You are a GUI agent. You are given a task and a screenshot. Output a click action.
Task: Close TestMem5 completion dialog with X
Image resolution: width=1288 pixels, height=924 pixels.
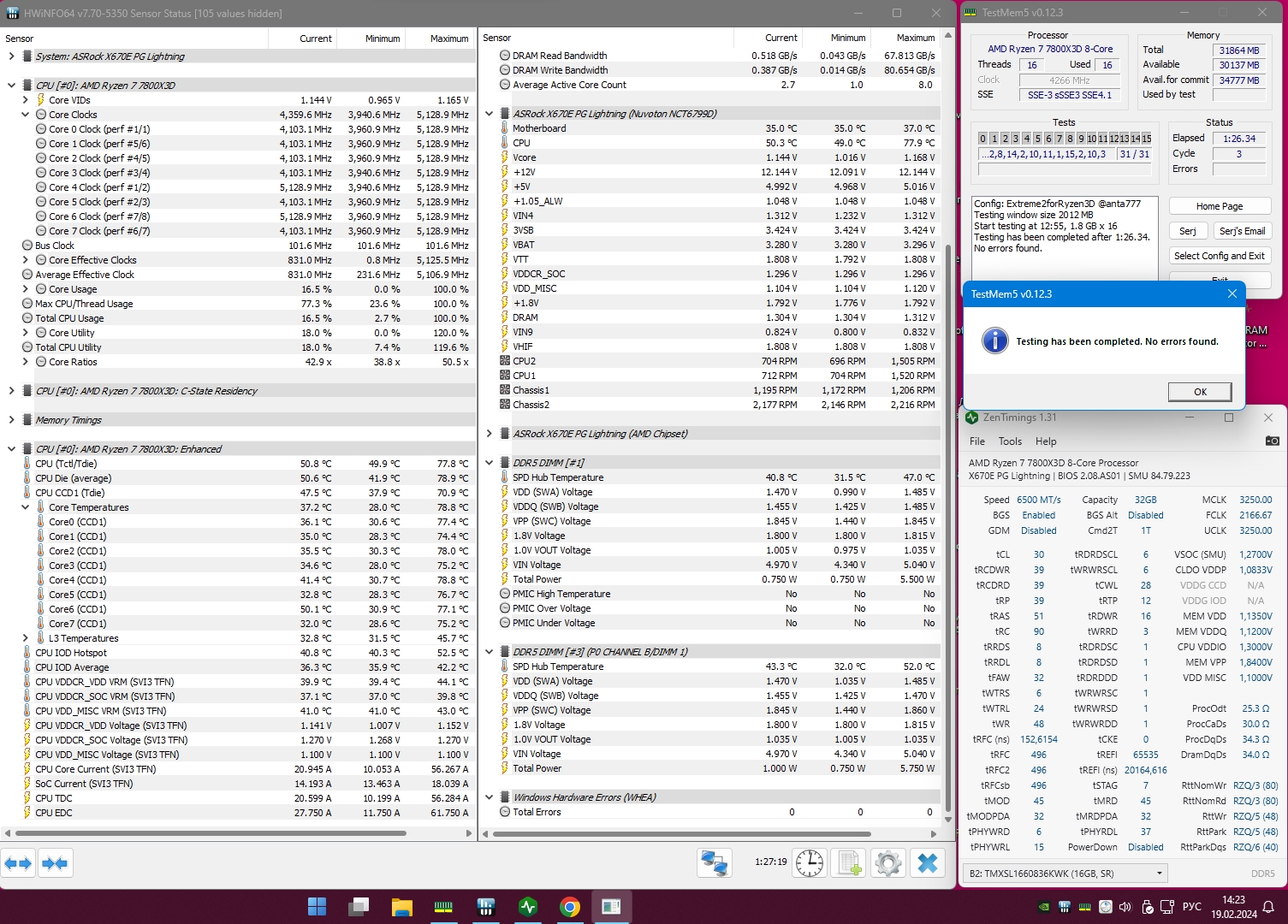click(x=1232, y=293)
